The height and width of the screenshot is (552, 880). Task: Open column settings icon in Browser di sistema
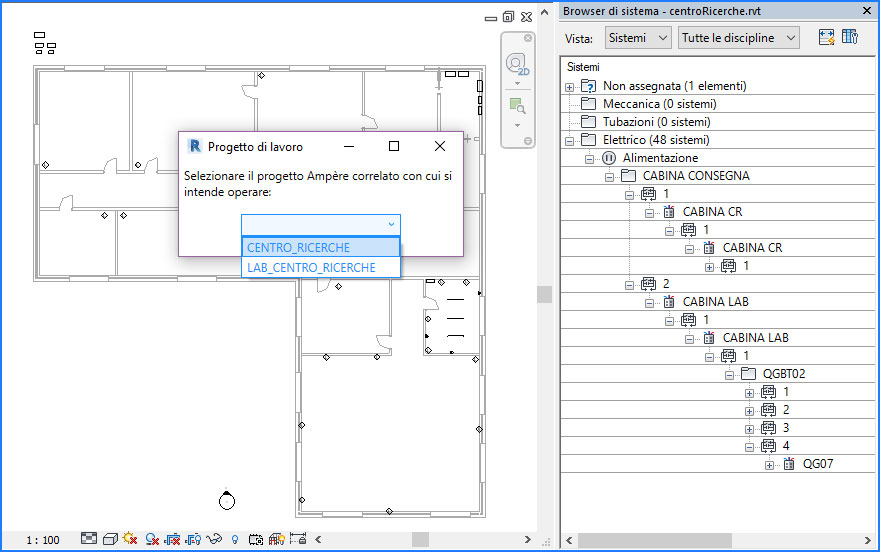[x=850, y=37]
